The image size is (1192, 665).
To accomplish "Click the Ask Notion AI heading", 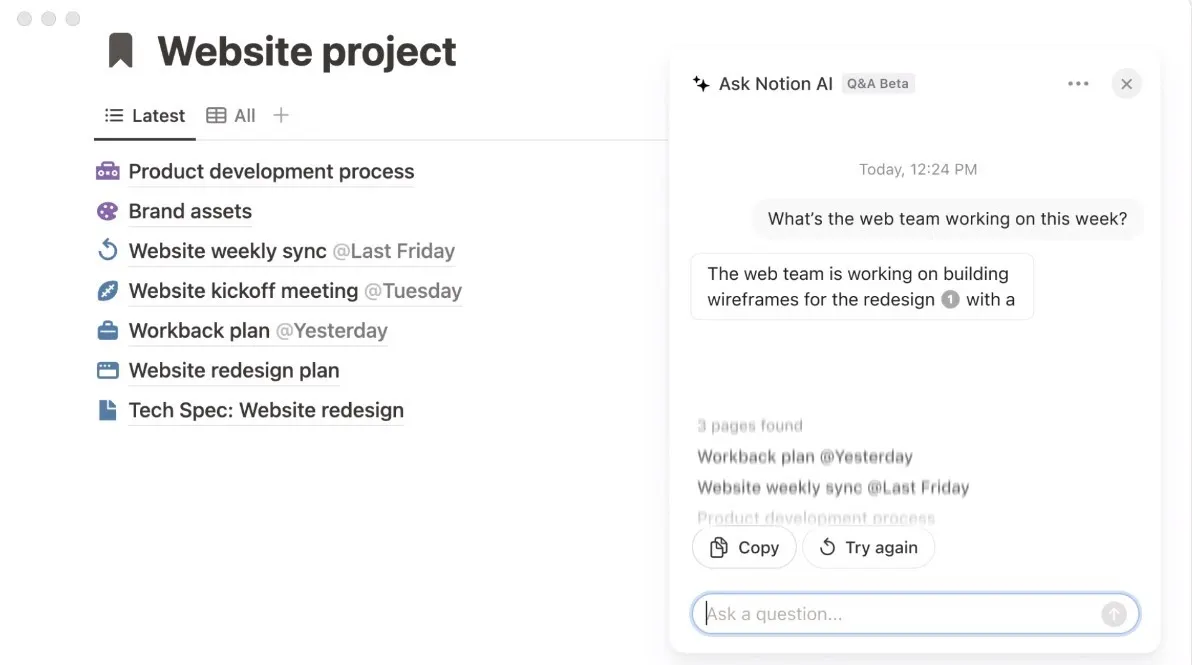I will [x=775, y=84].
